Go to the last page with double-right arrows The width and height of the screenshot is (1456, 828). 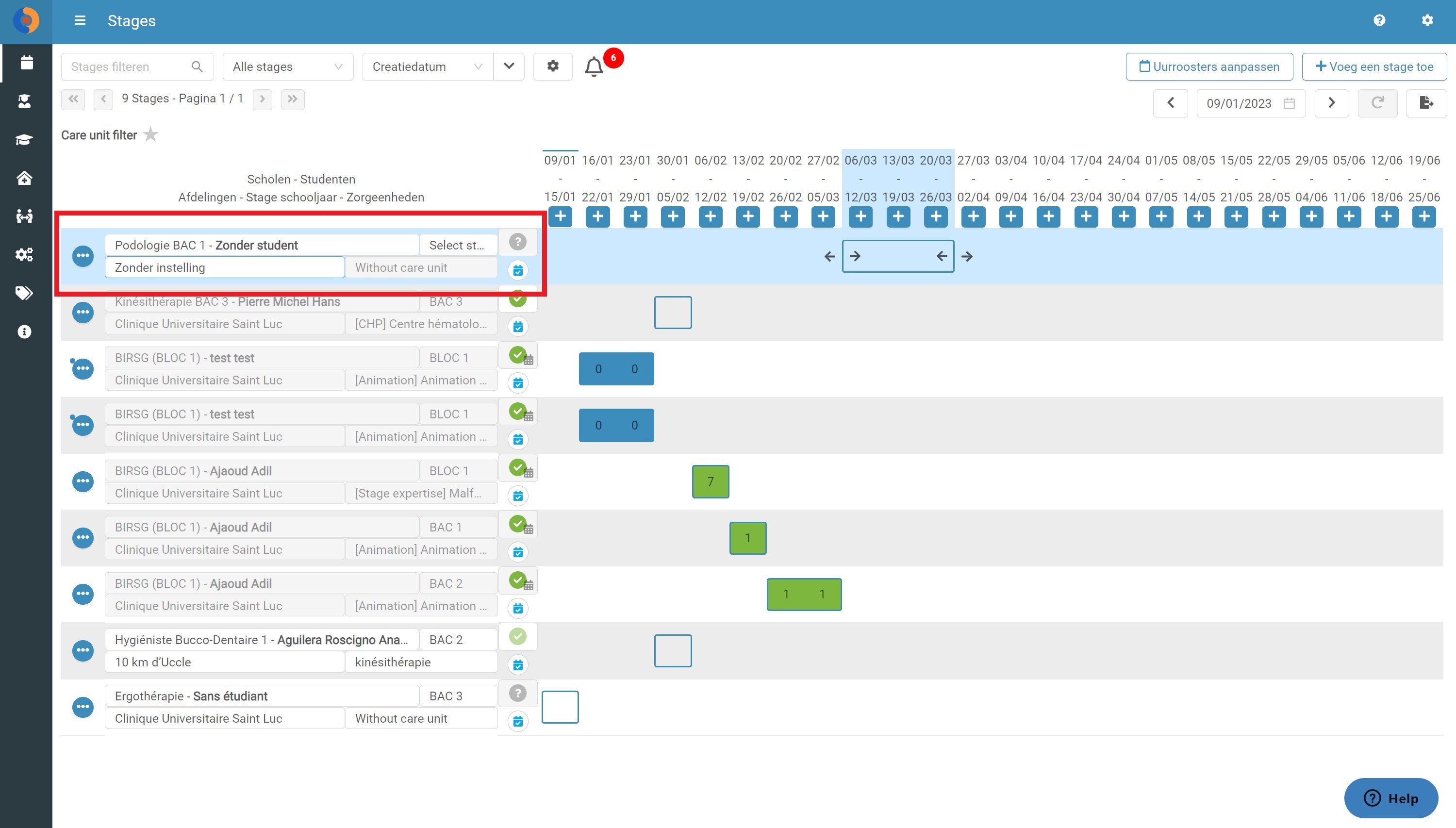pyautogui.click(x=292, y=99)
